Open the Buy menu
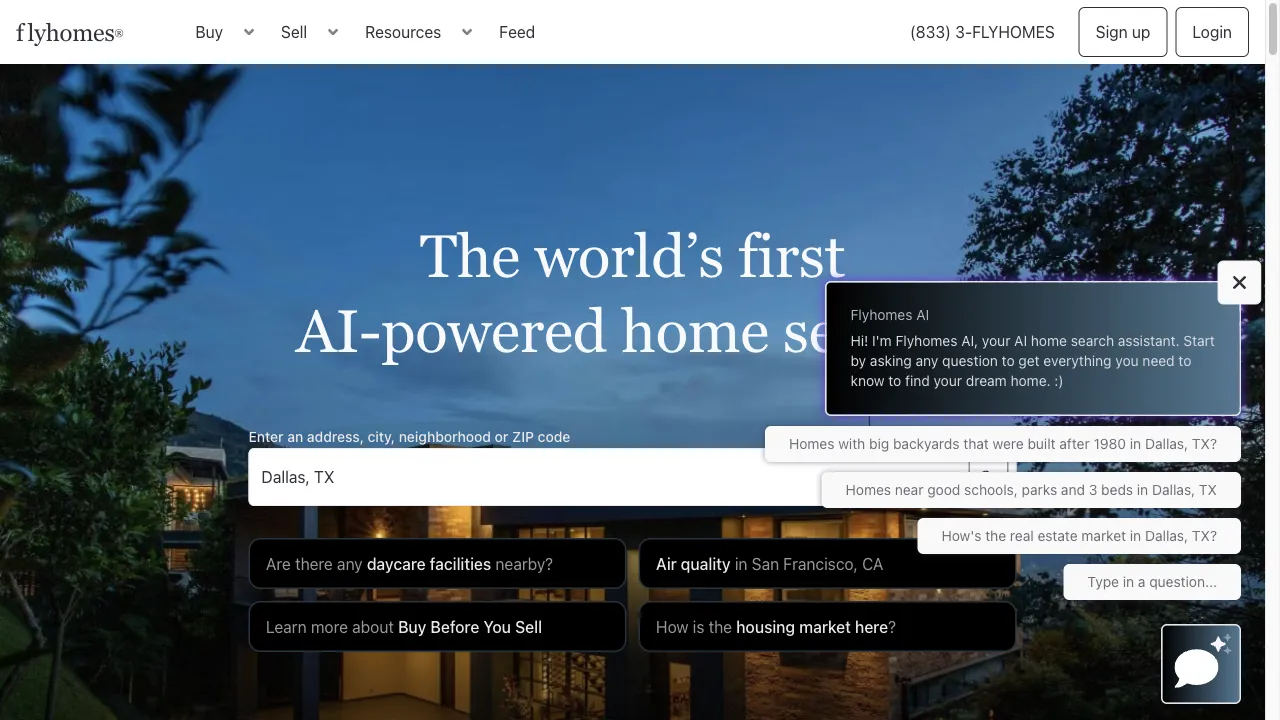 209,32
